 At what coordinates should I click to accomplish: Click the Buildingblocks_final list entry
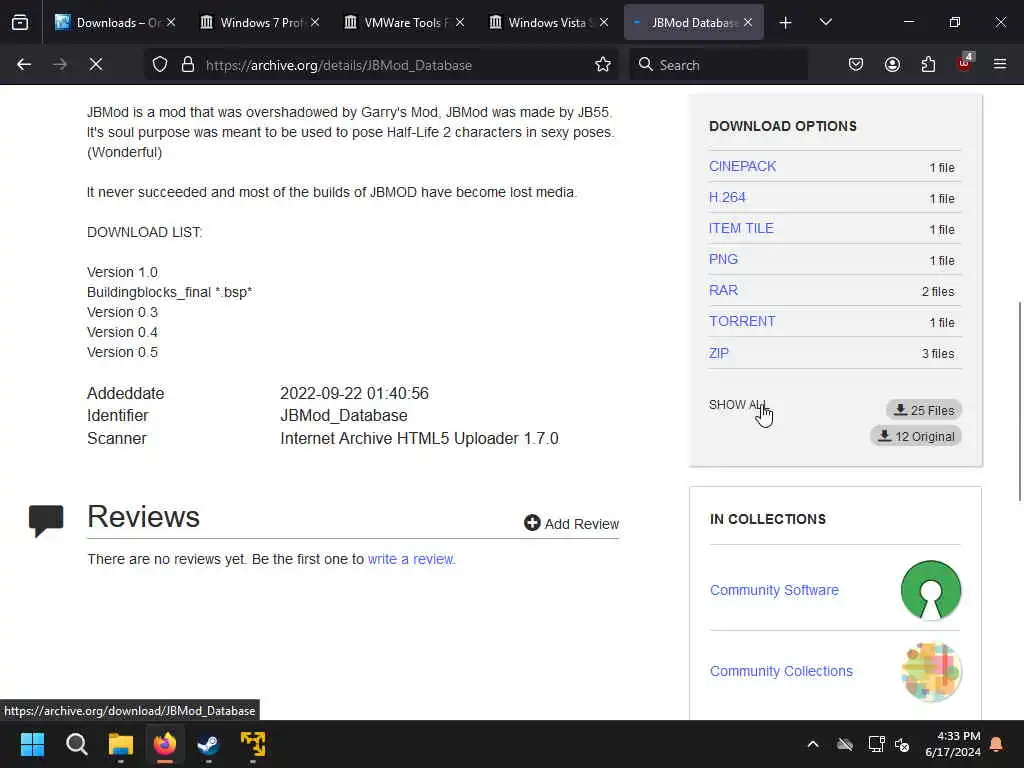pos(169,292)
